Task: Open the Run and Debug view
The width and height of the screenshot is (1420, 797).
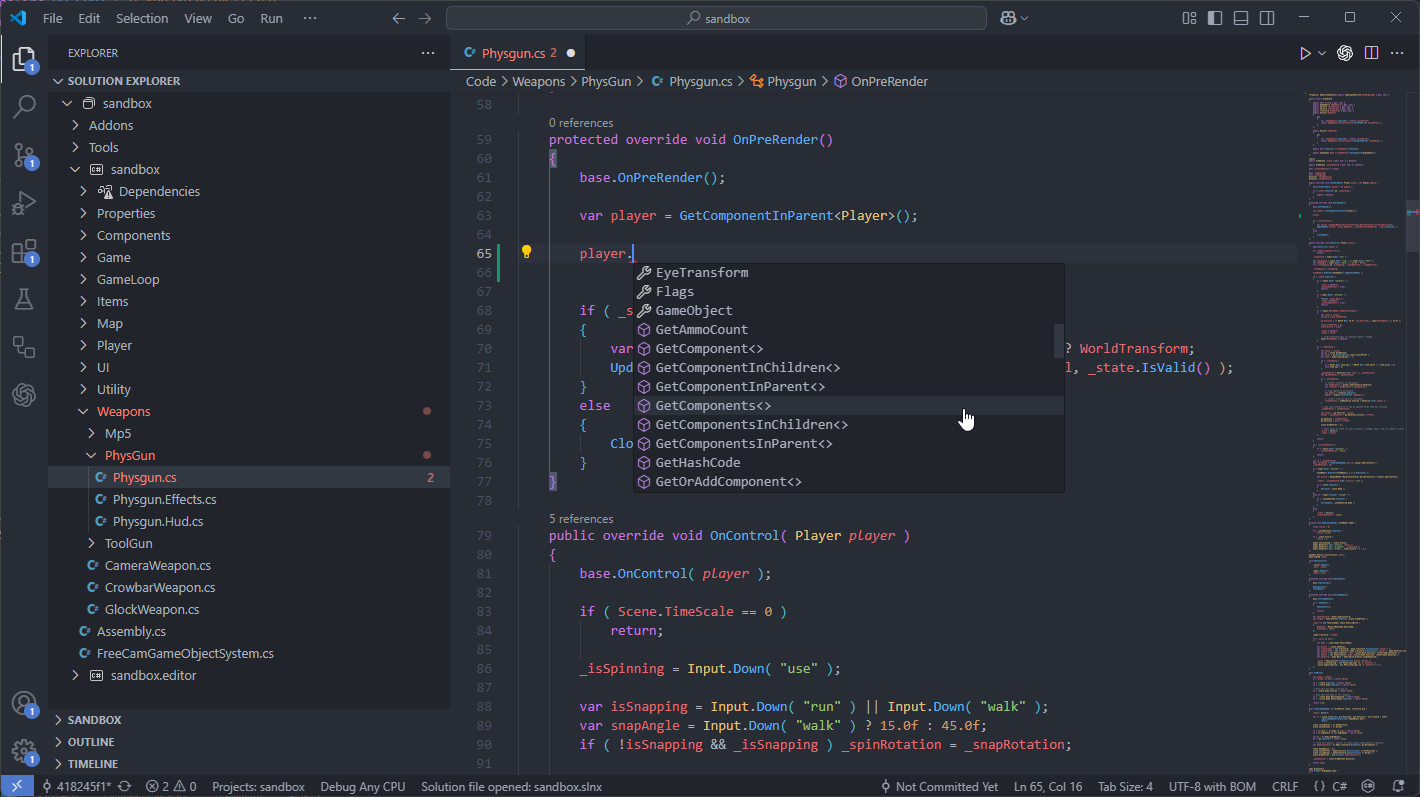Action: coord(24,203)
